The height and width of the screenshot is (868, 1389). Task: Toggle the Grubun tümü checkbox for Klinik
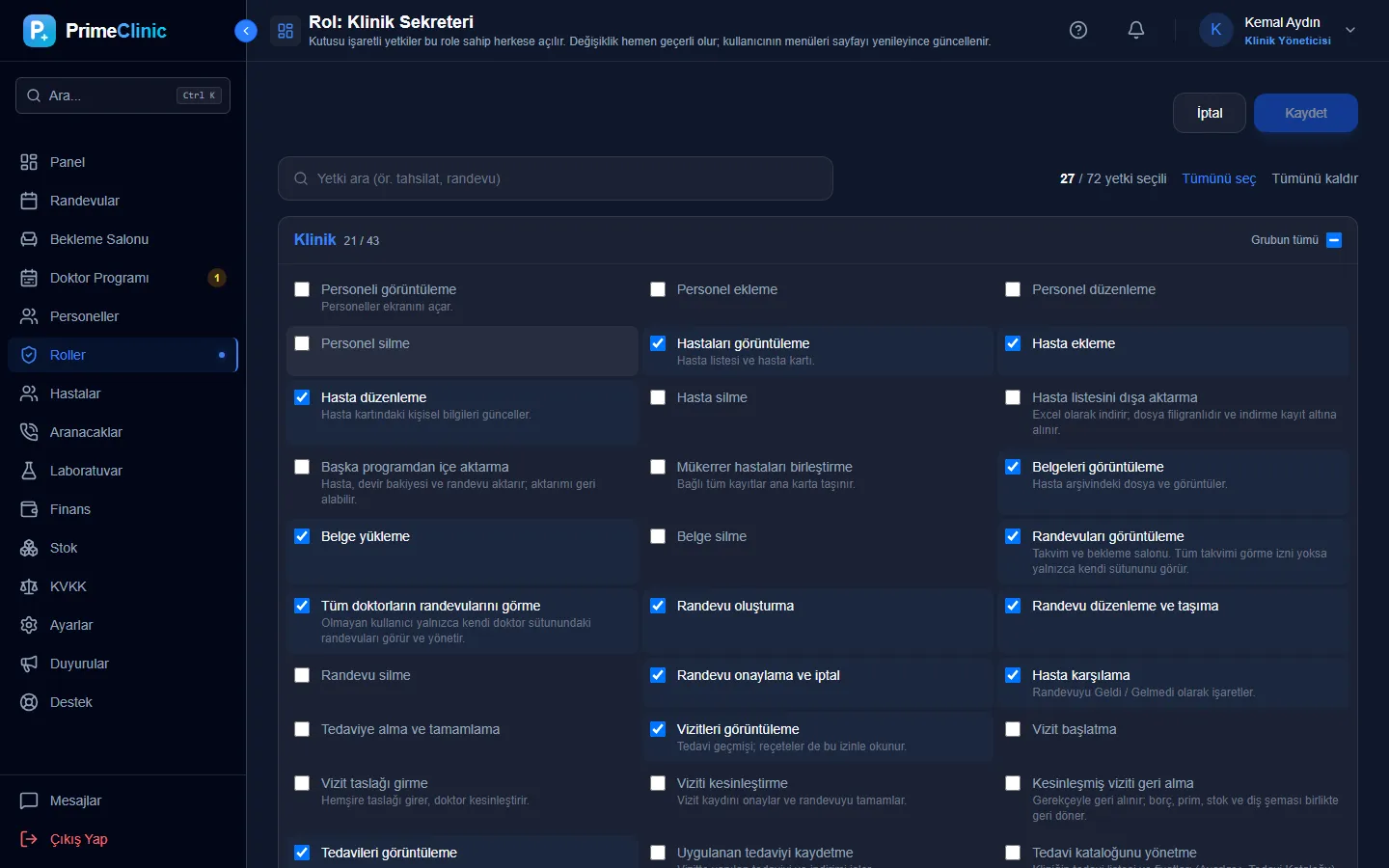[x=1334, y=240]
